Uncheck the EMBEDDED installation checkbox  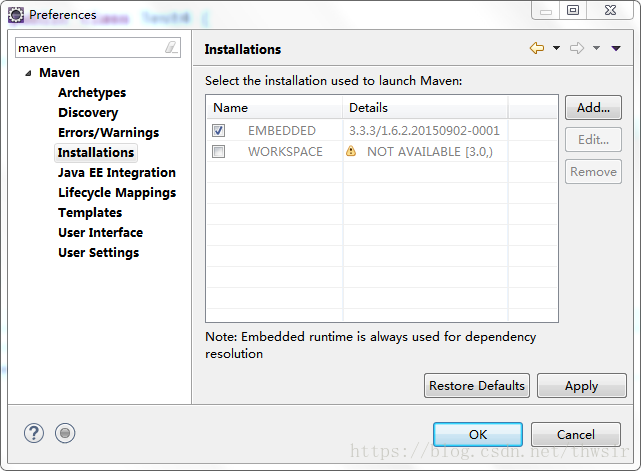point(218,130)
